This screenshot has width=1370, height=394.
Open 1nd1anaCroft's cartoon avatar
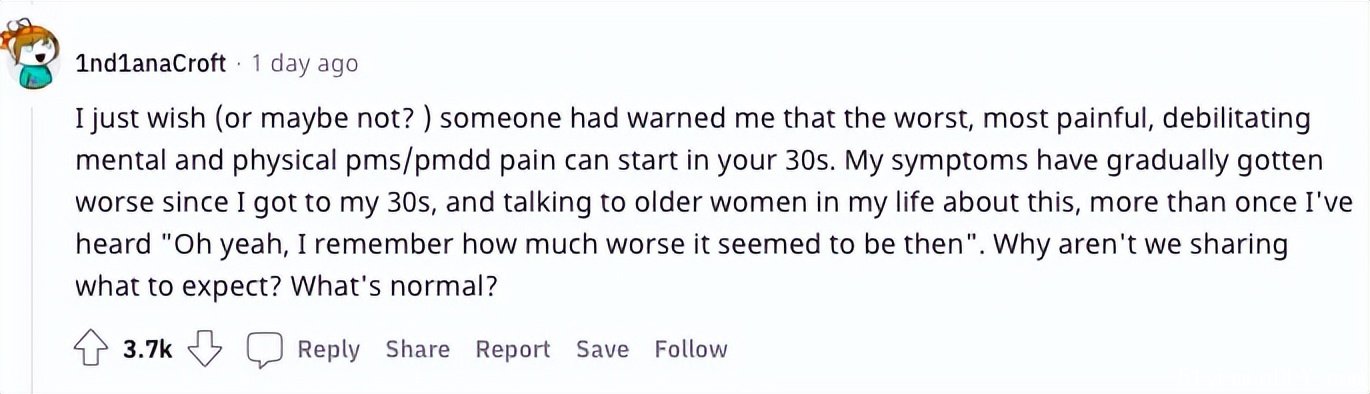pos(31,54)
